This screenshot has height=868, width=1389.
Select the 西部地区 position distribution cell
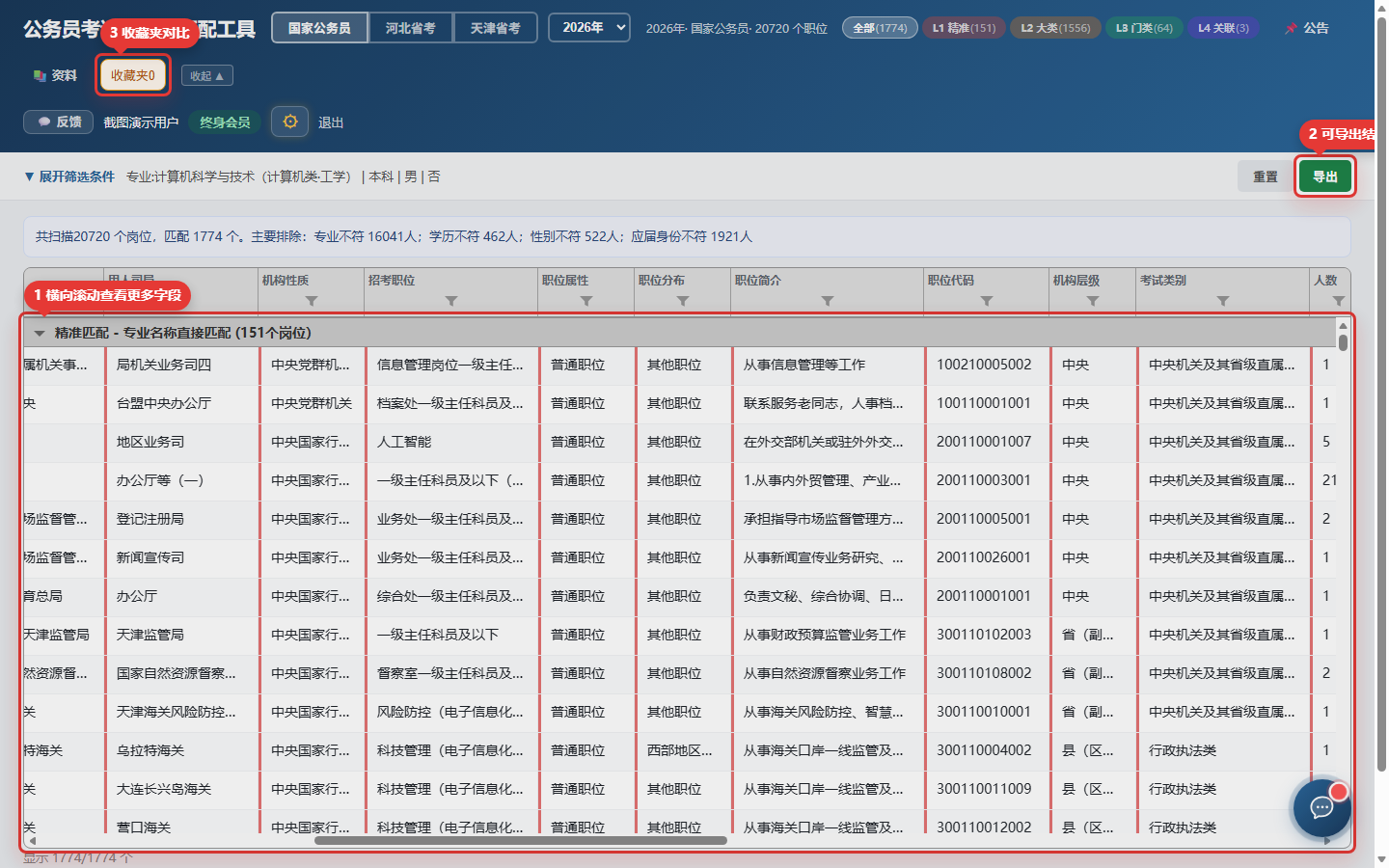point(683,750)
